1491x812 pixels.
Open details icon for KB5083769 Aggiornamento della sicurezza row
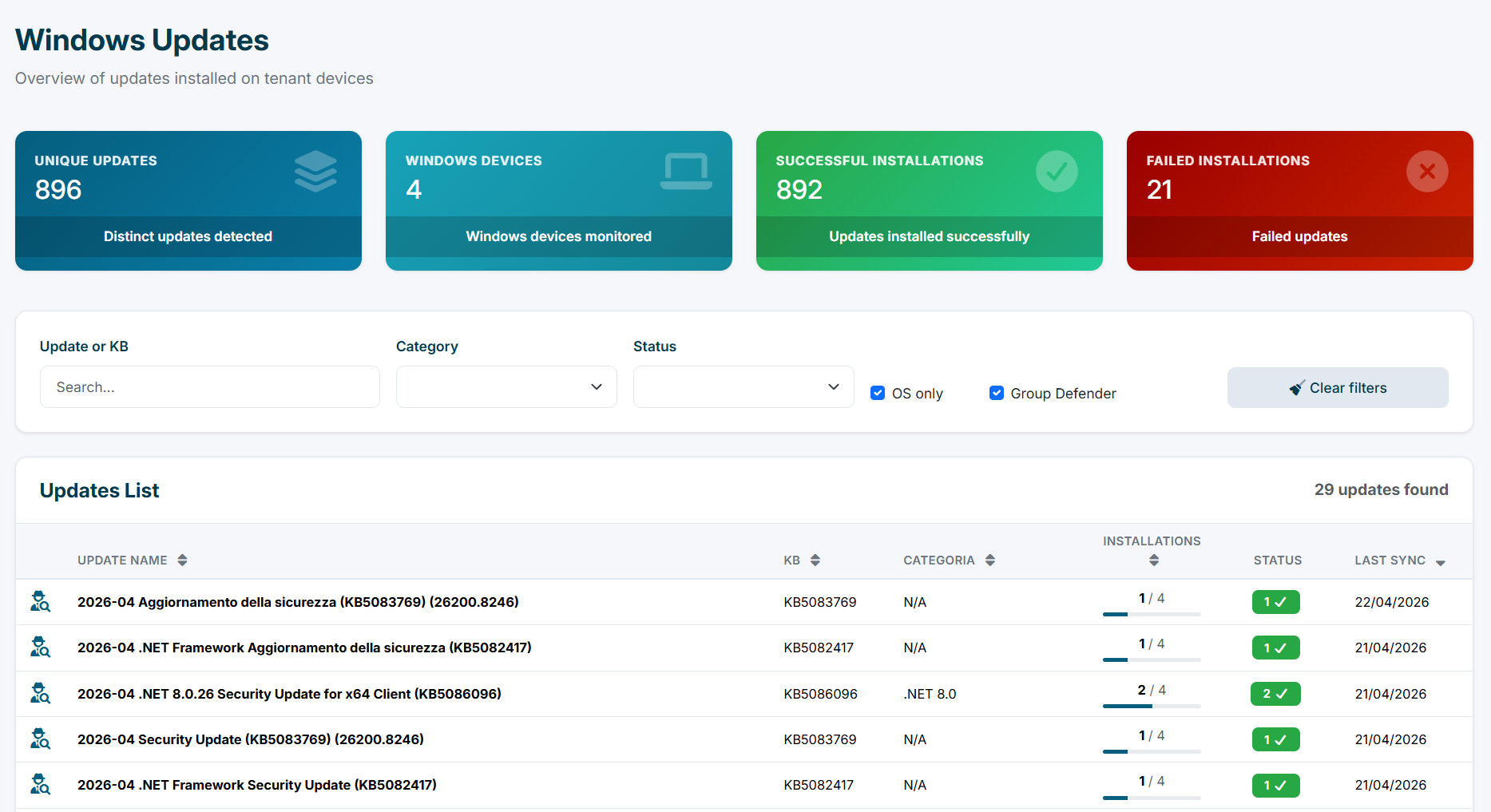point(40,601)
